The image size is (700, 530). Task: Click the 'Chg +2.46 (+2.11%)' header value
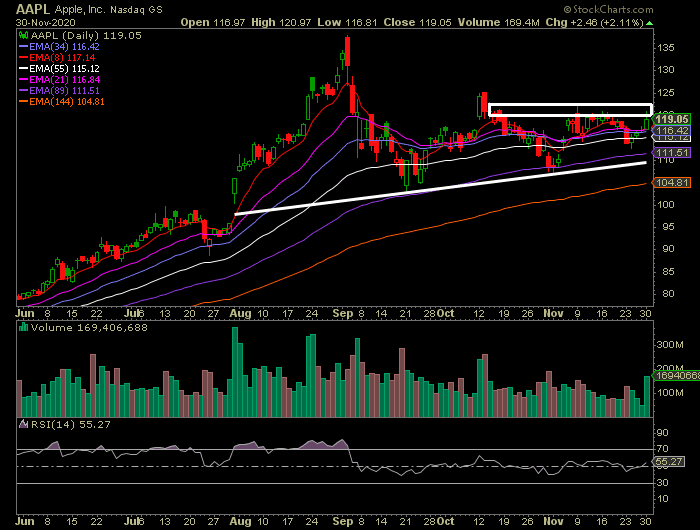point(594,22)
